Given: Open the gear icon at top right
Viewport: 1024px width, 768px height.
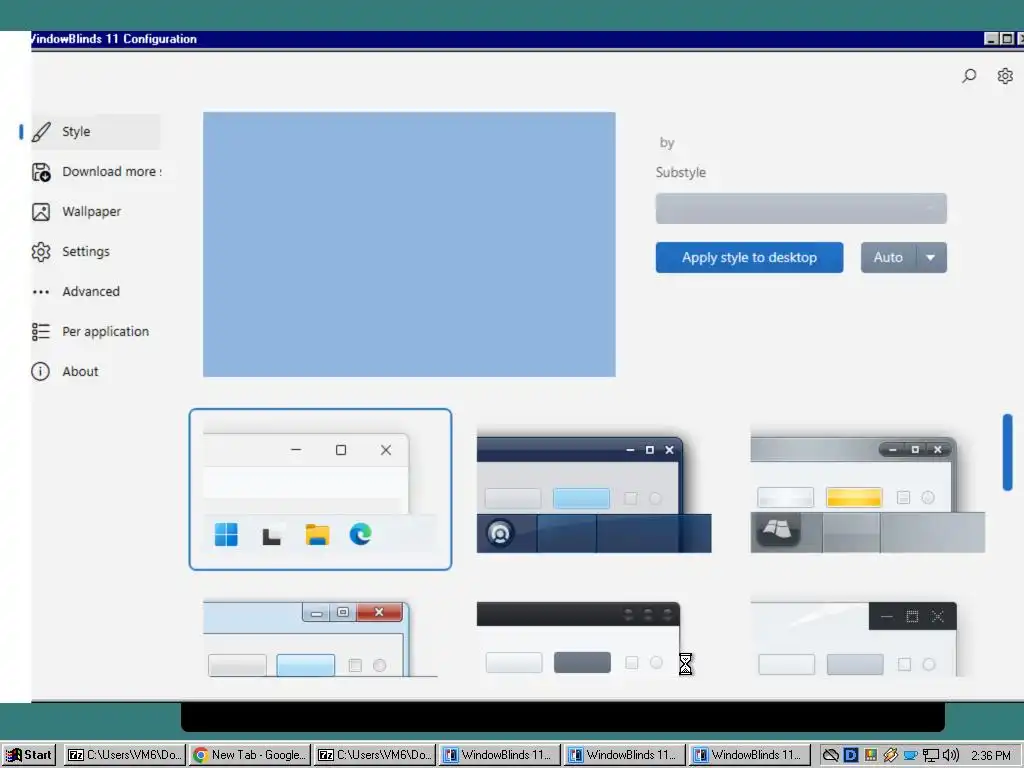Looking at the screenshot, I should click(1005, 76).
